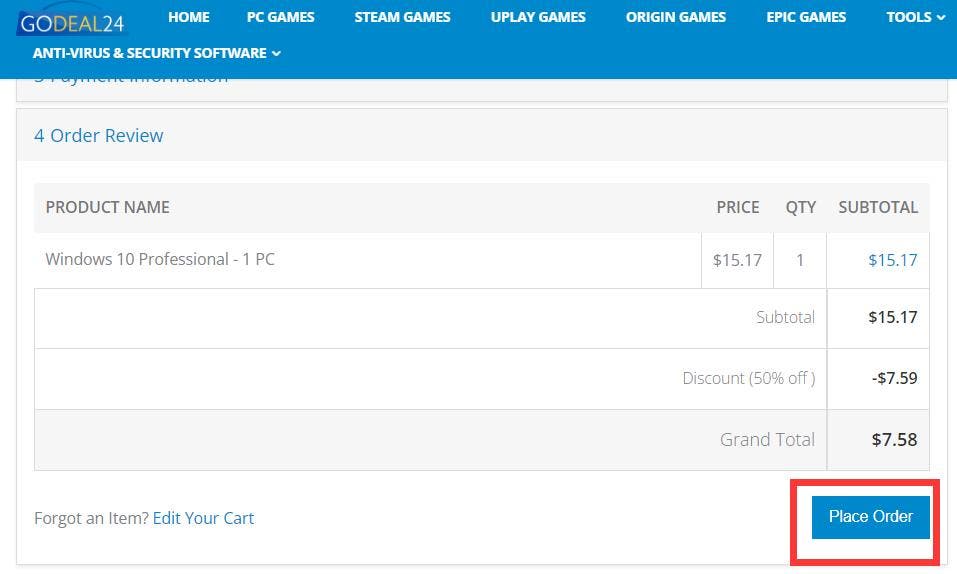Click the Windows 10 Professional product name
957x574 pixels.
click(x=160, y=259)
